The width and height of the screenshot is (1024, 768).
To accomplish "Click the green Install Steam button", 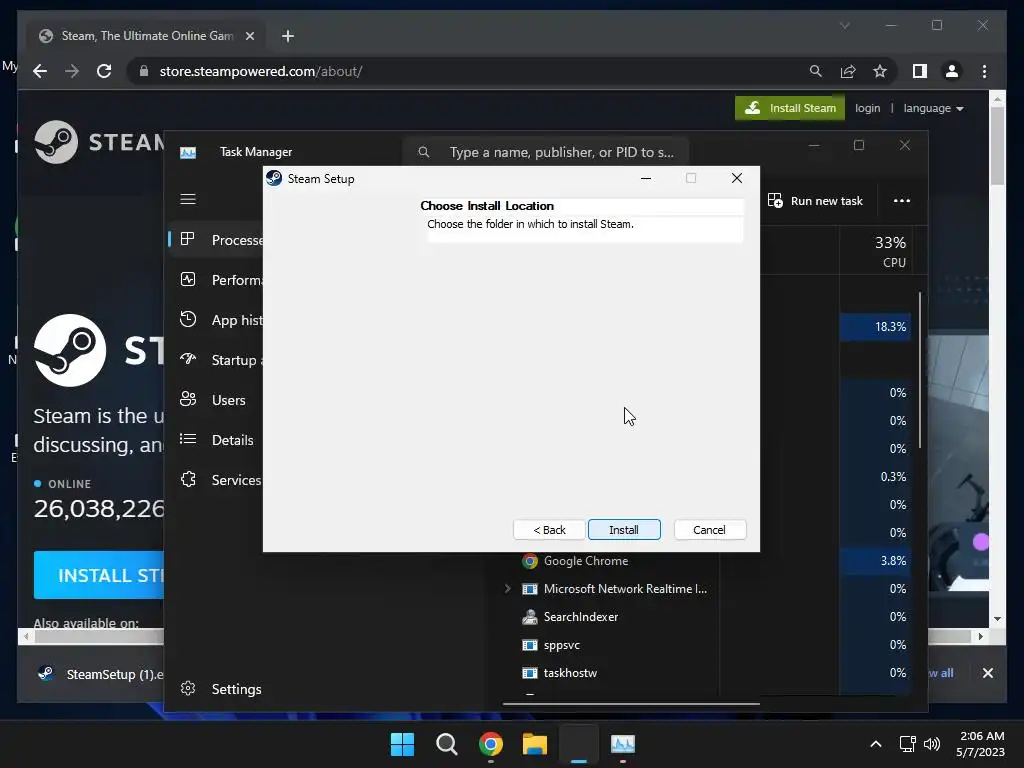I will point(790,108).
